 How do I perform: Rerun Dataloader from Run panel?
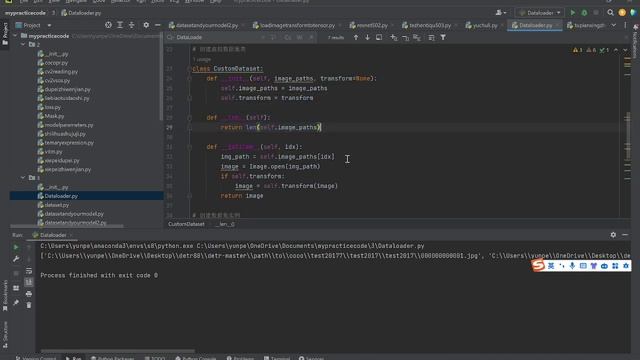[x=16, y=247]
